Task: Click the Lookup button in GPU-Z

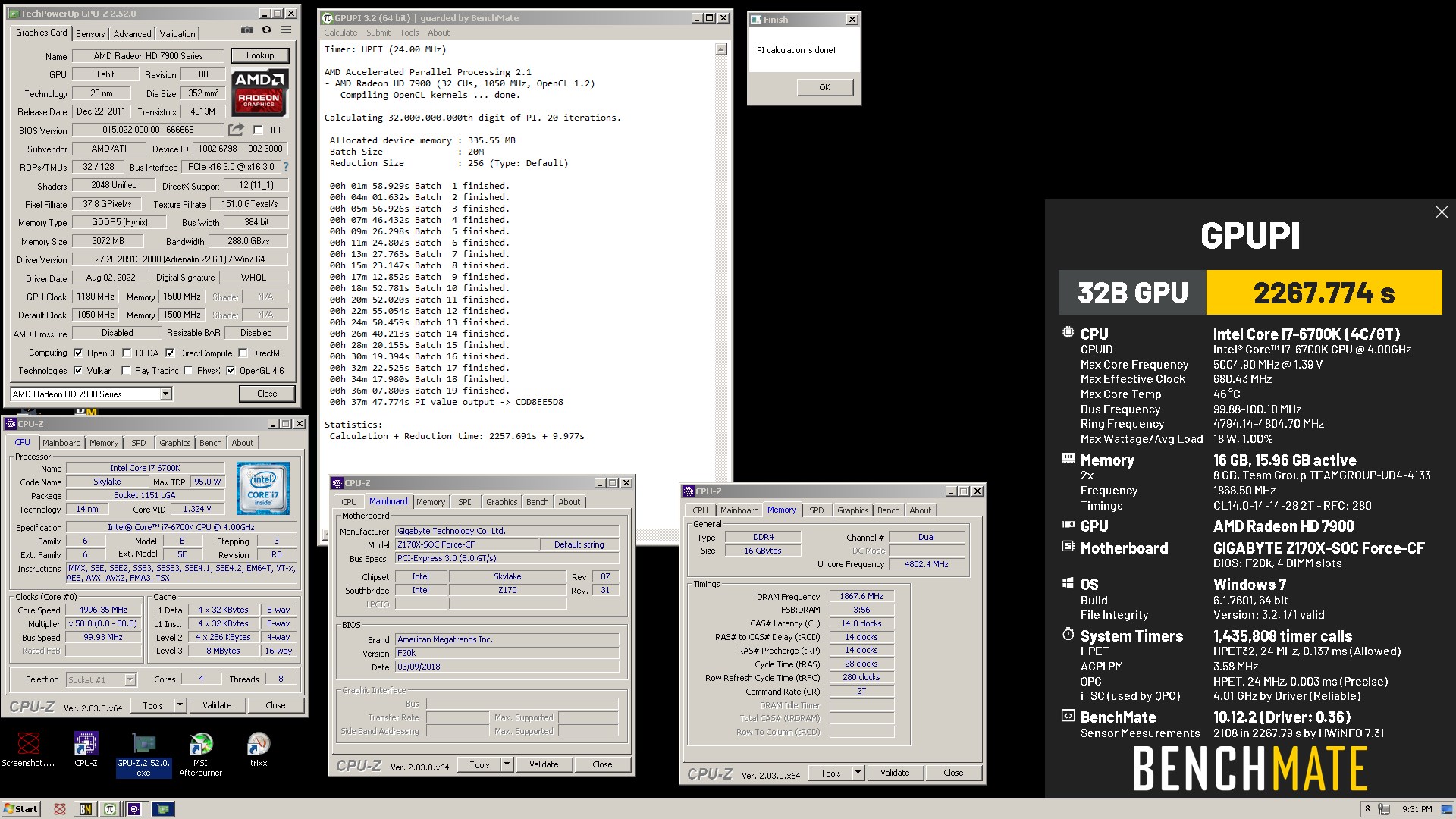Action: click(x=260, y=55)
